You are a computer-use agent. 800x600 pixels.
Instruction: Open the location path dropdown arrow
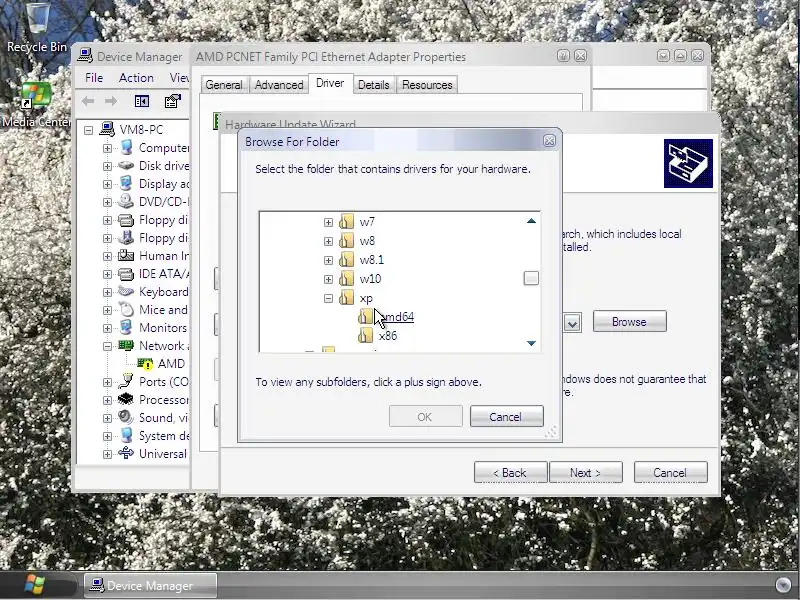(x=572, y=322)
